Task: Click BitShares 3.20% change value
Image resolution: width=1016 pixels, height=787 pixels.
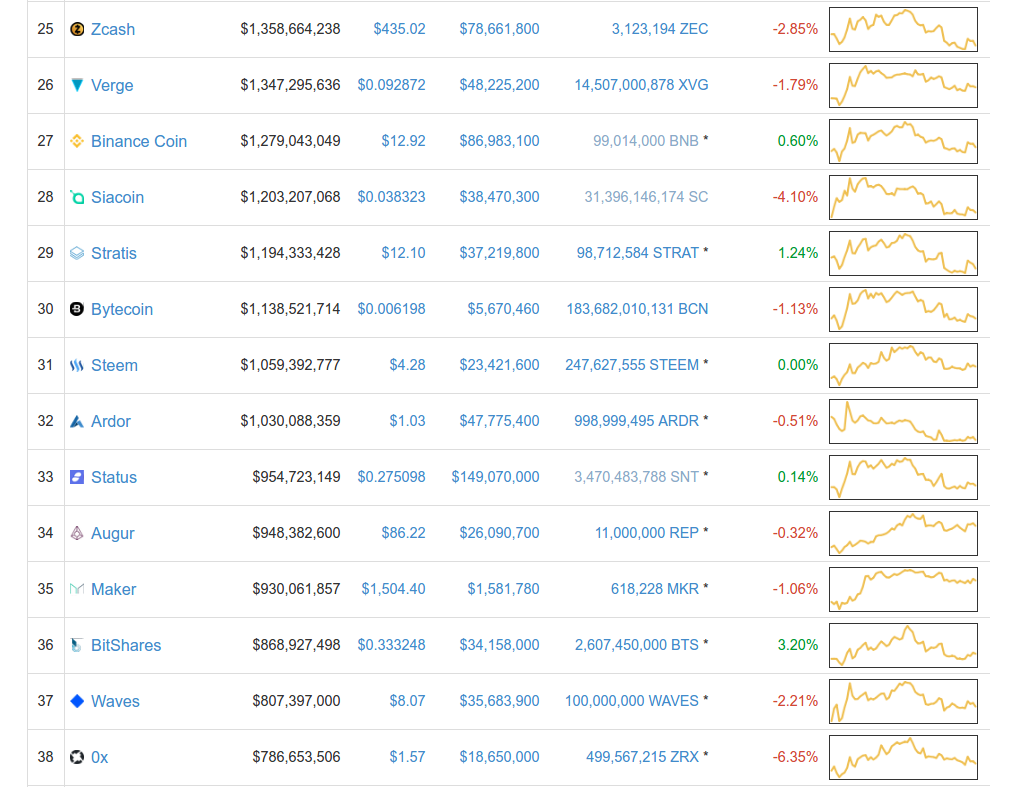Action: pyautogui.click(x=798, y=645)
